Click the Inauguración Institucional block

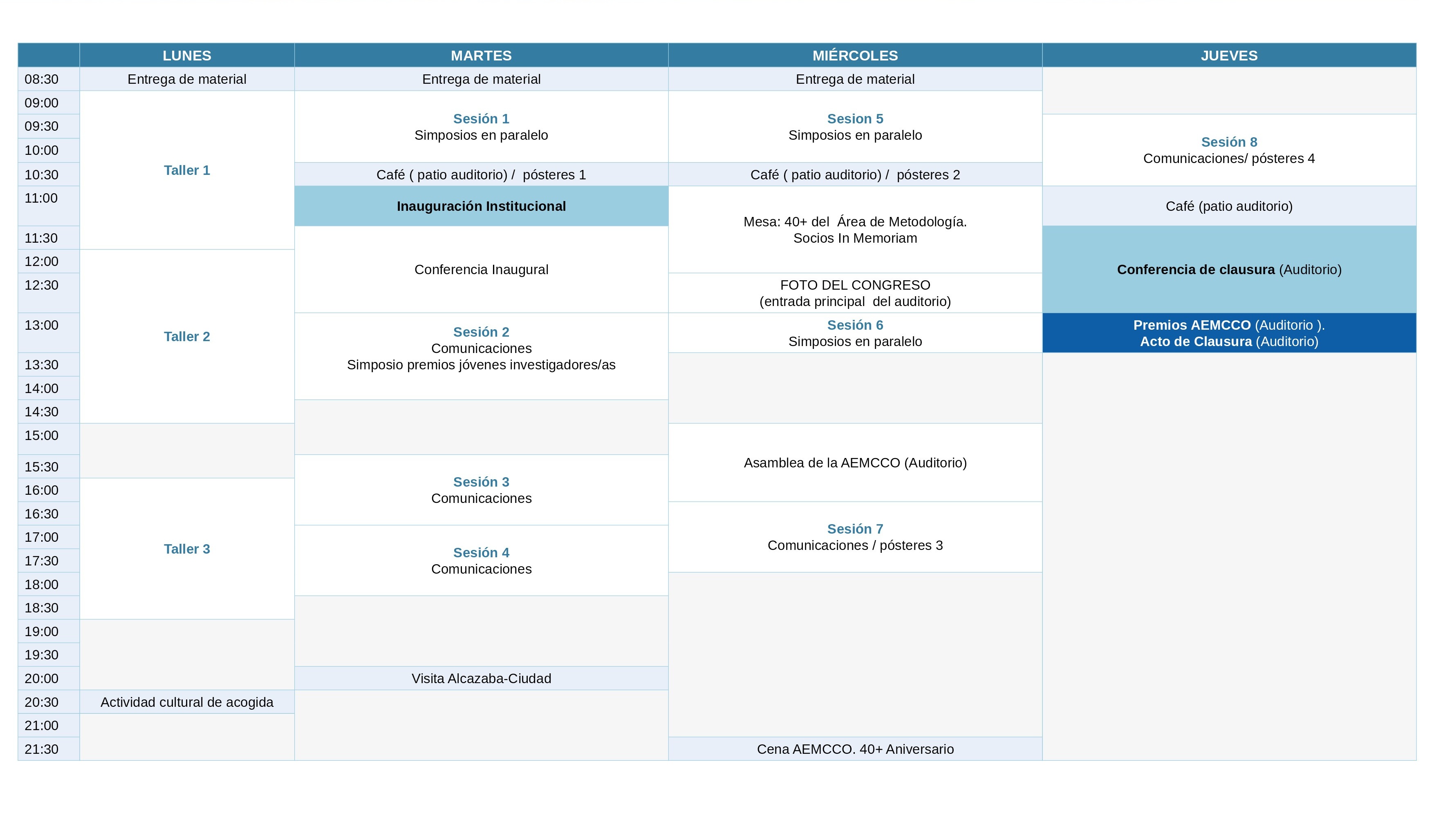(x=481, y=206)
